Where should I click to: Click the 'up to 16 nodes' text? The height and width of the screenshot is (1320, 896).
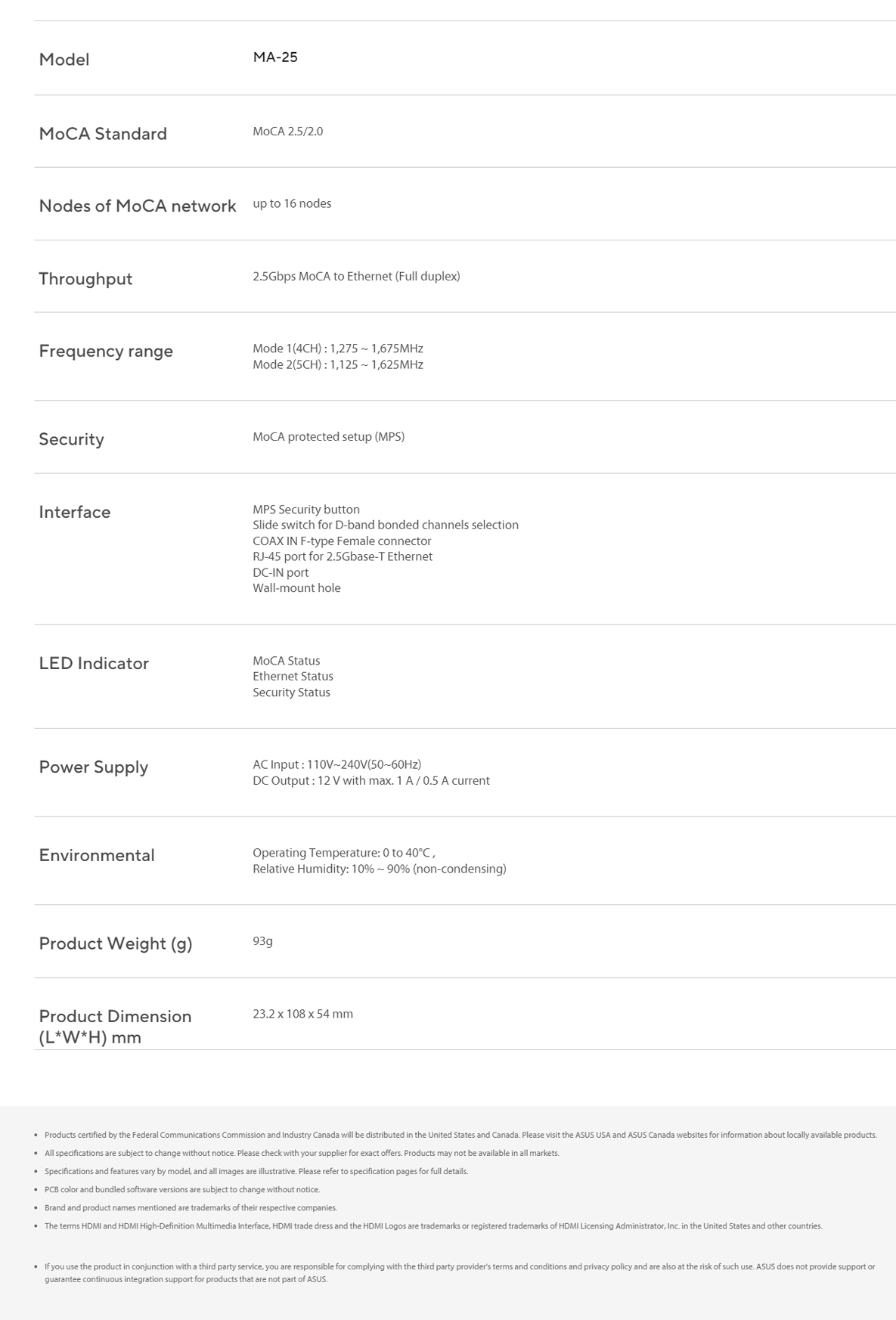[292, 203]
